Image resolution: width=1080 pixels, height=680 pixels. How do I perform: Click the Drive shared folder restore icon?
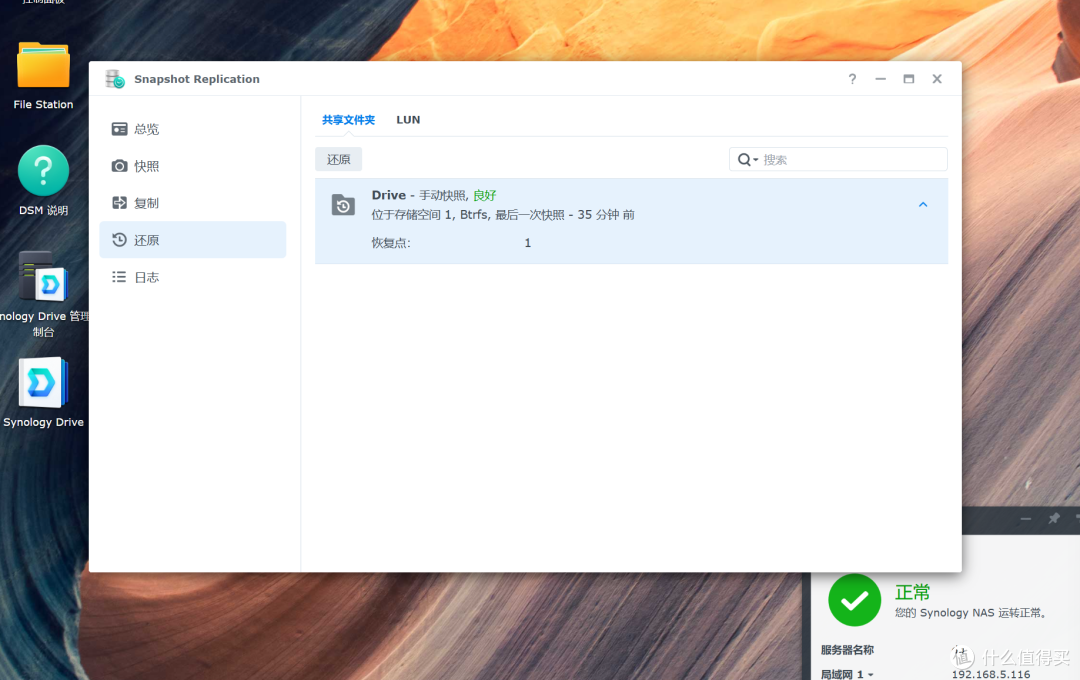pos(343,205)
